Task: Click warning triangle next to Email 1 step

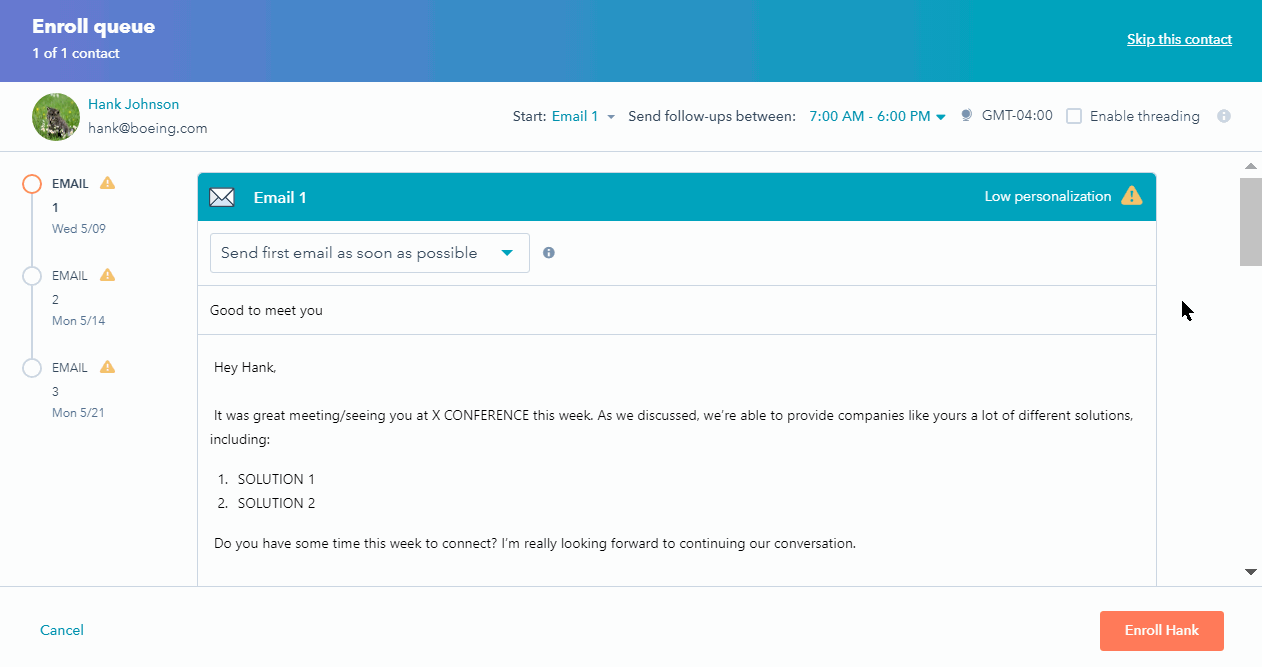Action: (x=108, y=183)
